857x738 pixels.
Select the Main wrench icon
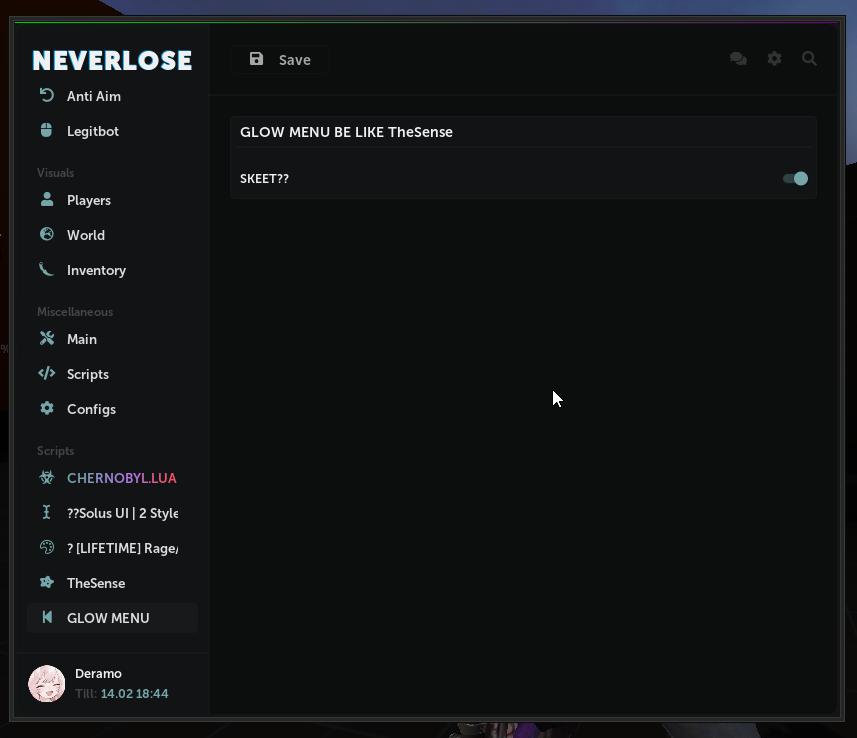46,338
